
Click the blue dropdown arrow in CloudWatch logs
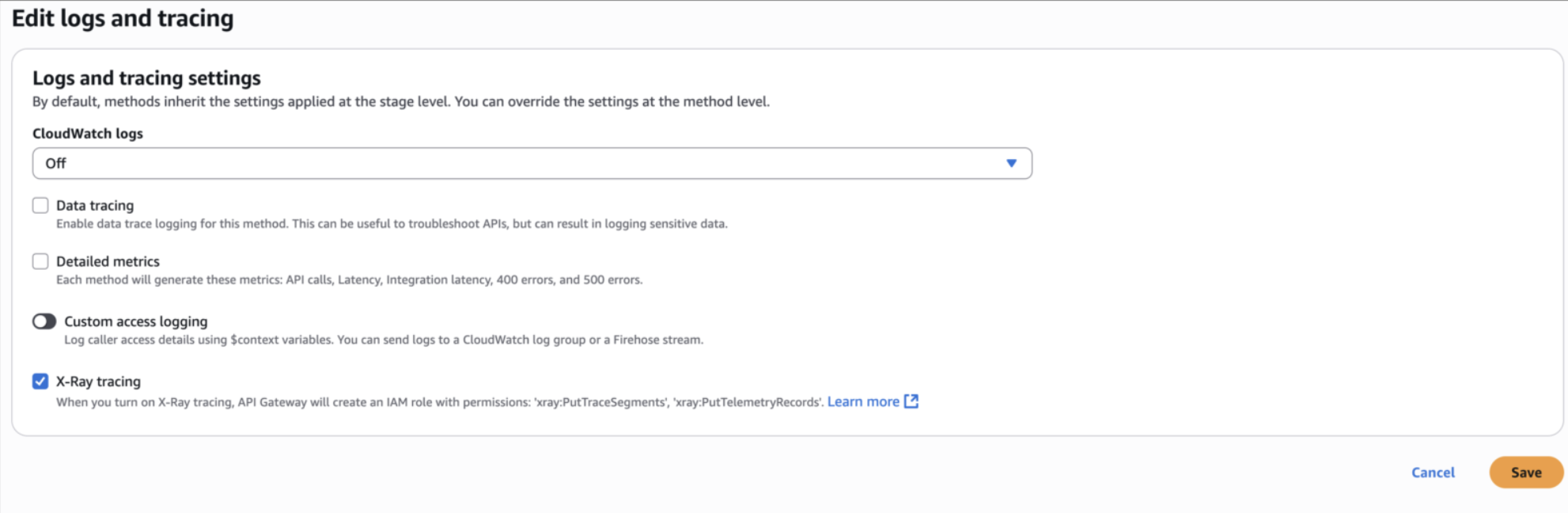pyautogui.click(x=1010, y=163)
